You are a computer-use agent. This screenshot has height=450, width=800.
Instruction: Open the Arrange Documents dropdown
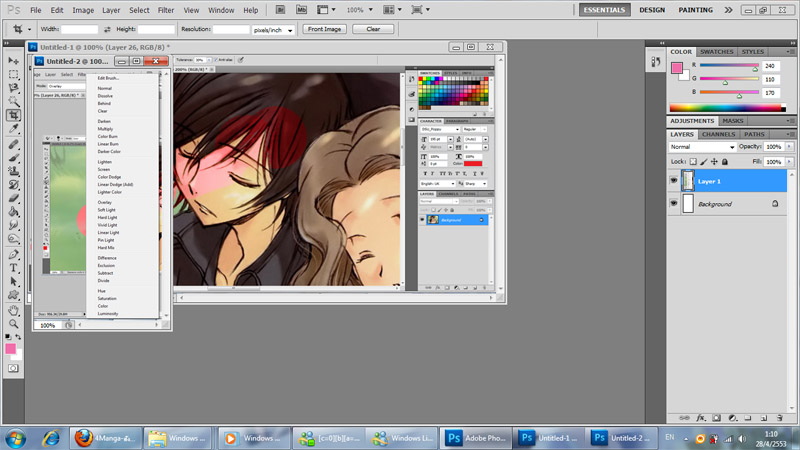pos(392,10)
